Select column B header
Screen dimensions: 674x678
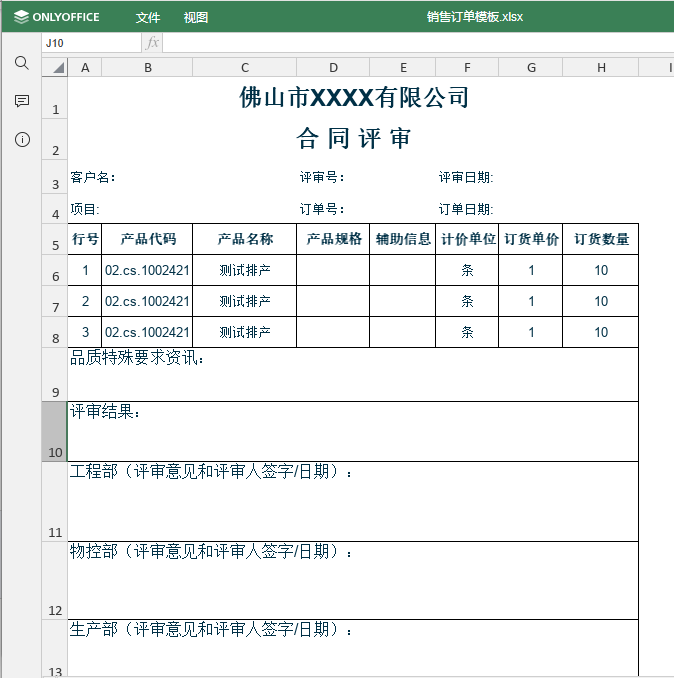(x=148, y=67)
